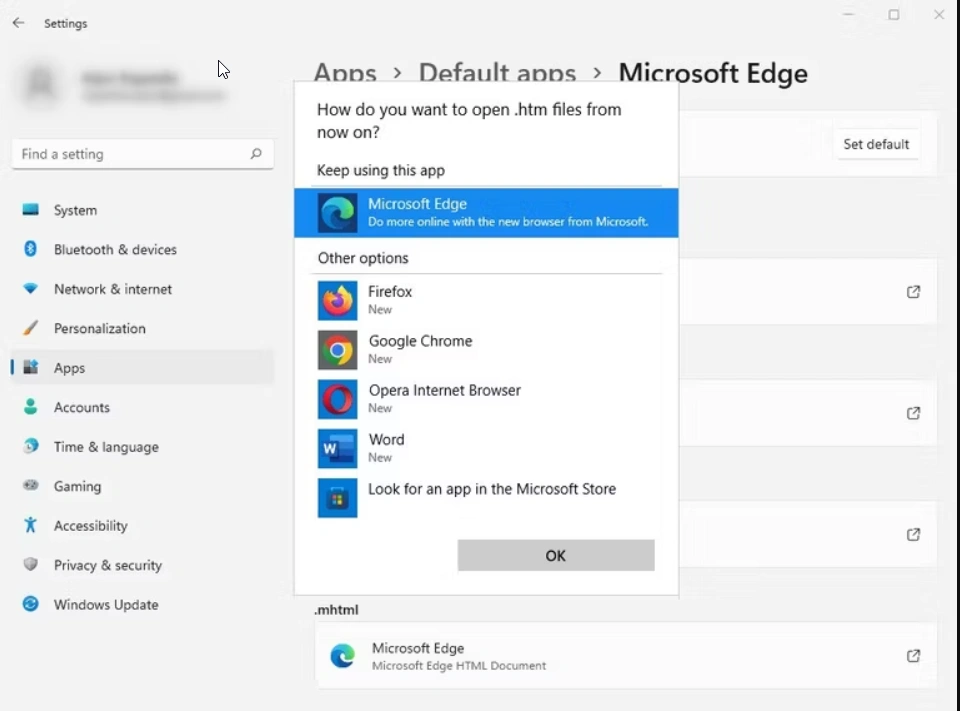This screenshot has width=960, height=711.
Task: Click Set default button
Action: pyautogui.click(x=876, y=145)
